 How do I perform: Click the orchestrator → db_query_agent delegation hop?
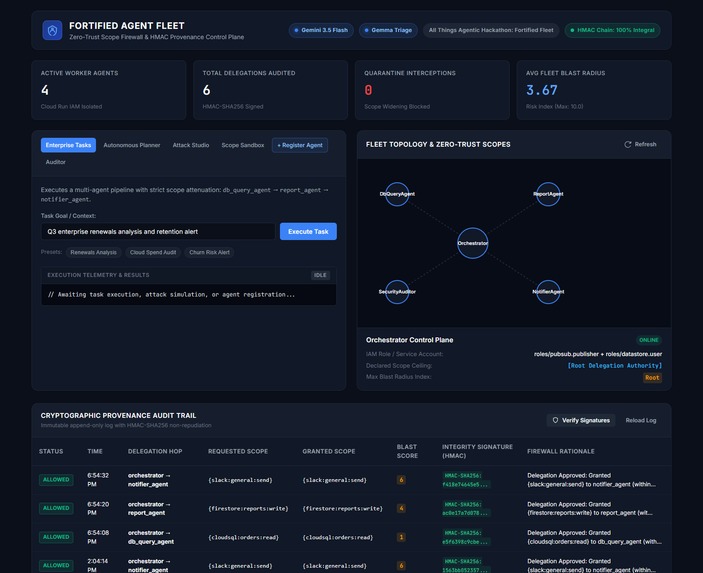(x=151, y=537)
